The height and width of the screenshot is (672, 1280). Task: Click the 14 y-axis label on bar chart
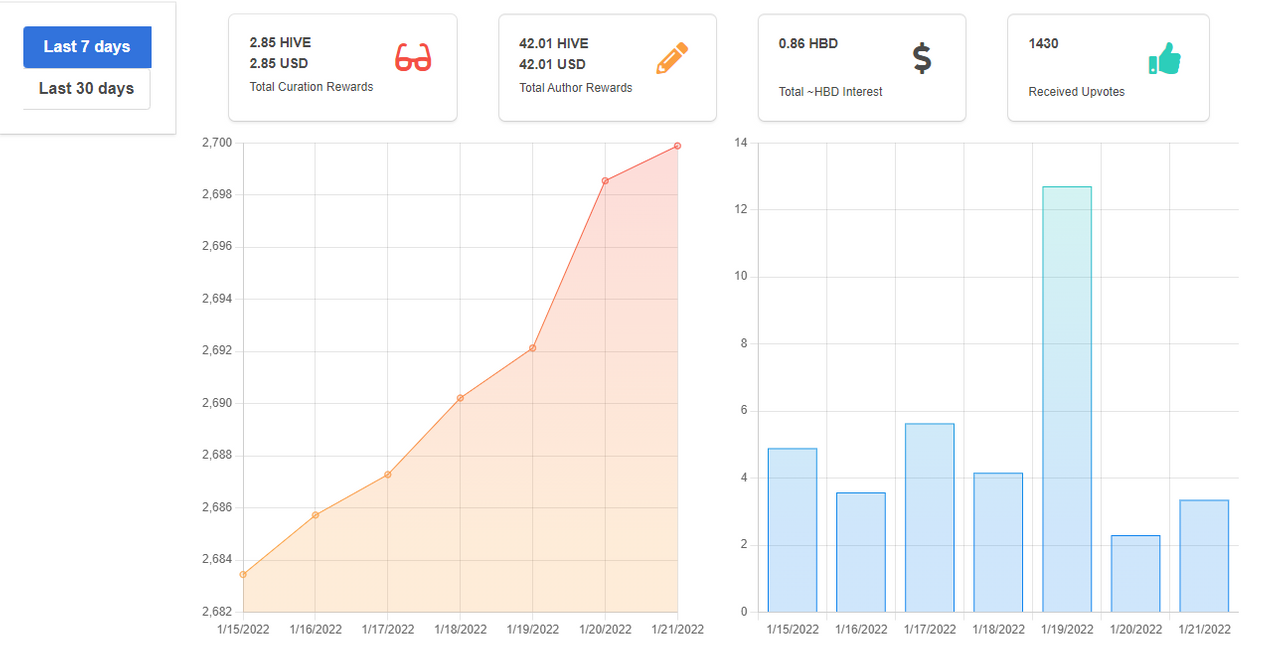pyautogui.click(x=741, y=143)
